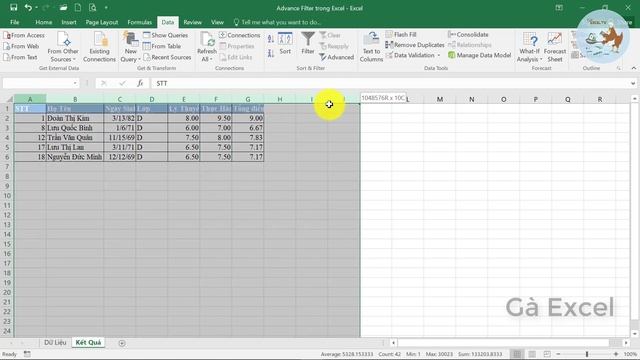This screenshot has height=360, width=640.
Task: Click the Select All corner triangle
Action: (9, 99)
